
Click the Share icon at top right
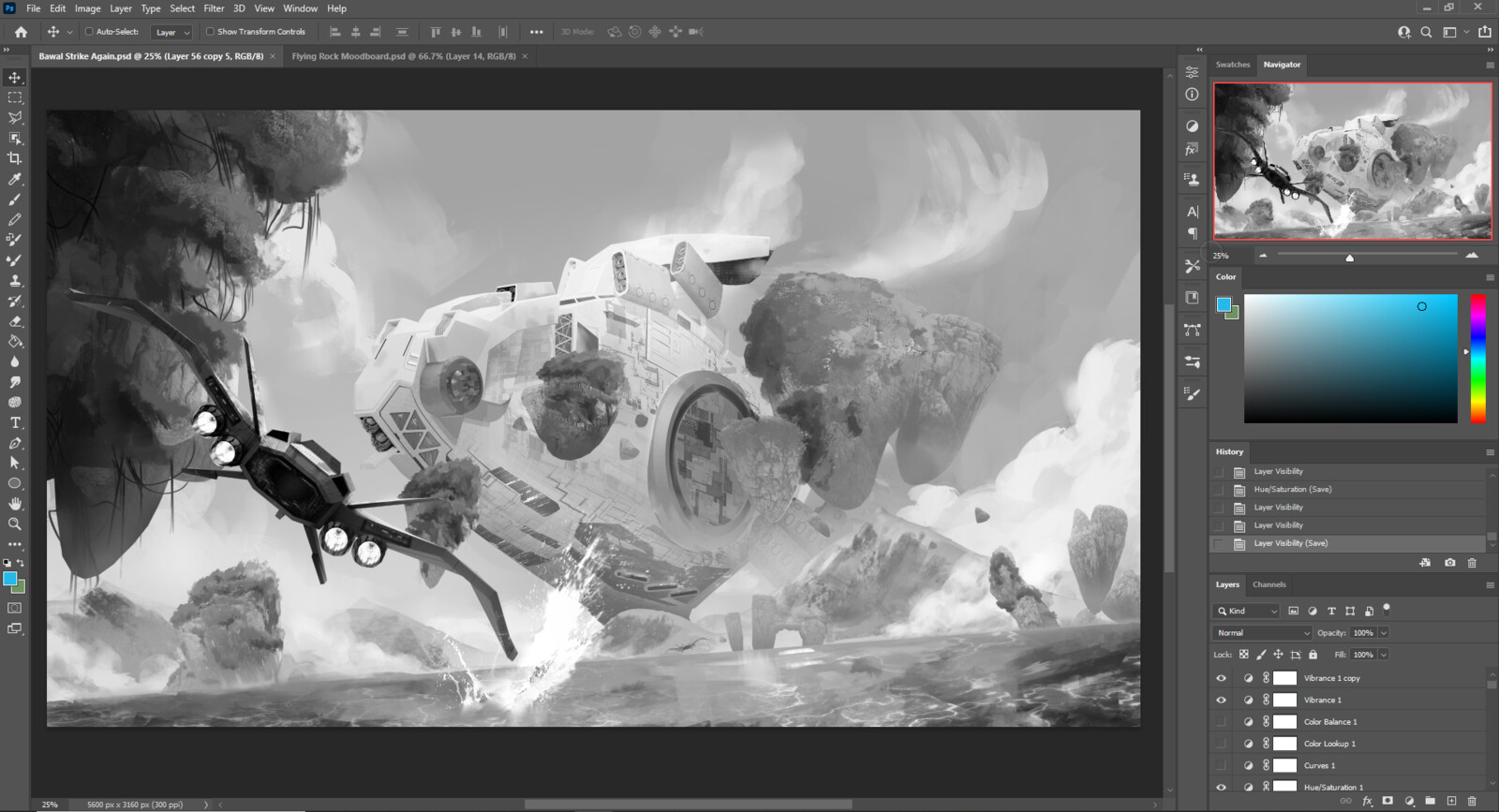point(1485,32)
